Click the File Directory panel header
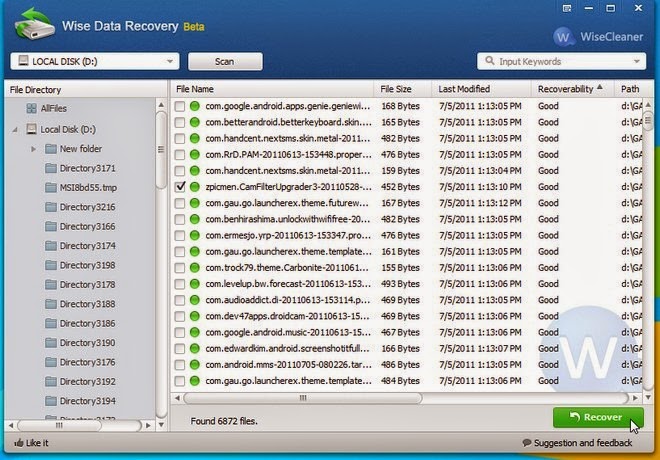The image size is (660, 460). (86, 90)
